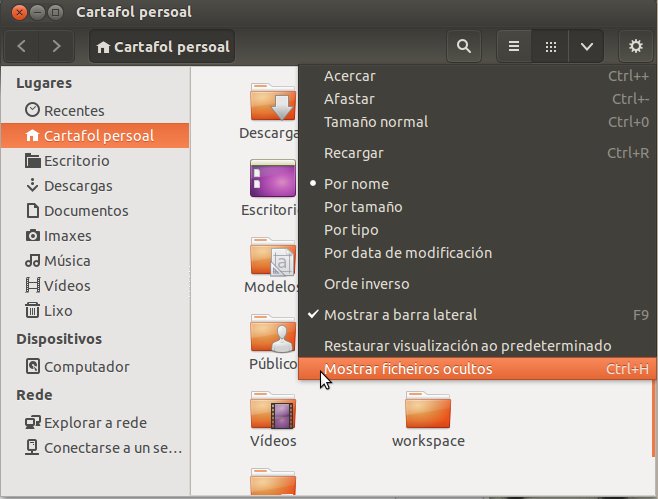Click the Descargas download arrow icon

[x=32, y=185]
